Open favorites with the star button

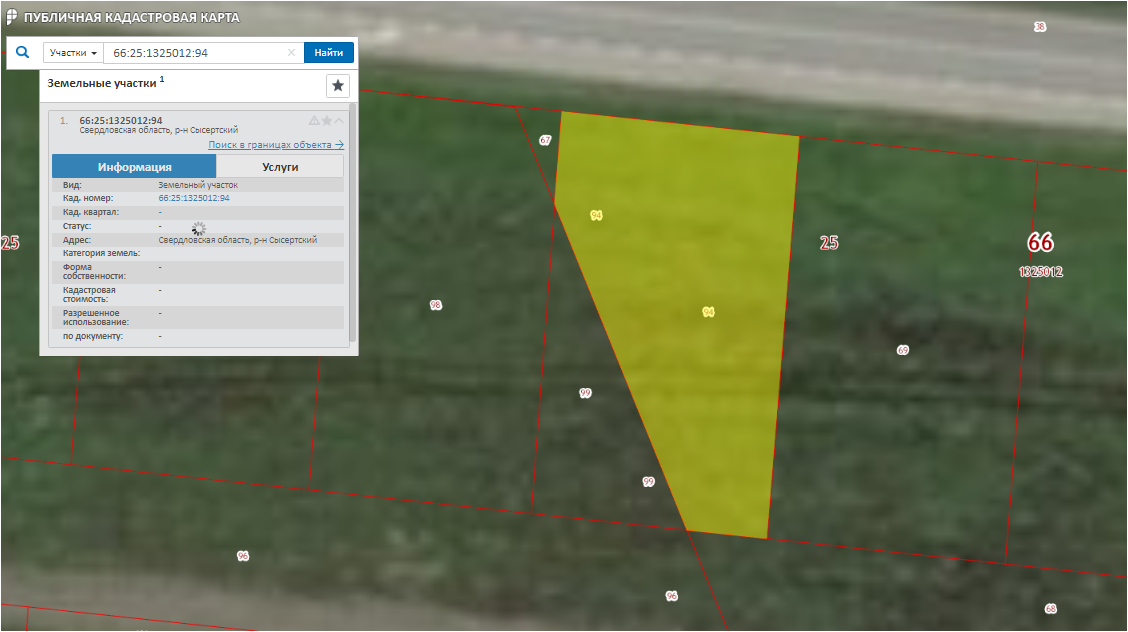click(338, 86)
